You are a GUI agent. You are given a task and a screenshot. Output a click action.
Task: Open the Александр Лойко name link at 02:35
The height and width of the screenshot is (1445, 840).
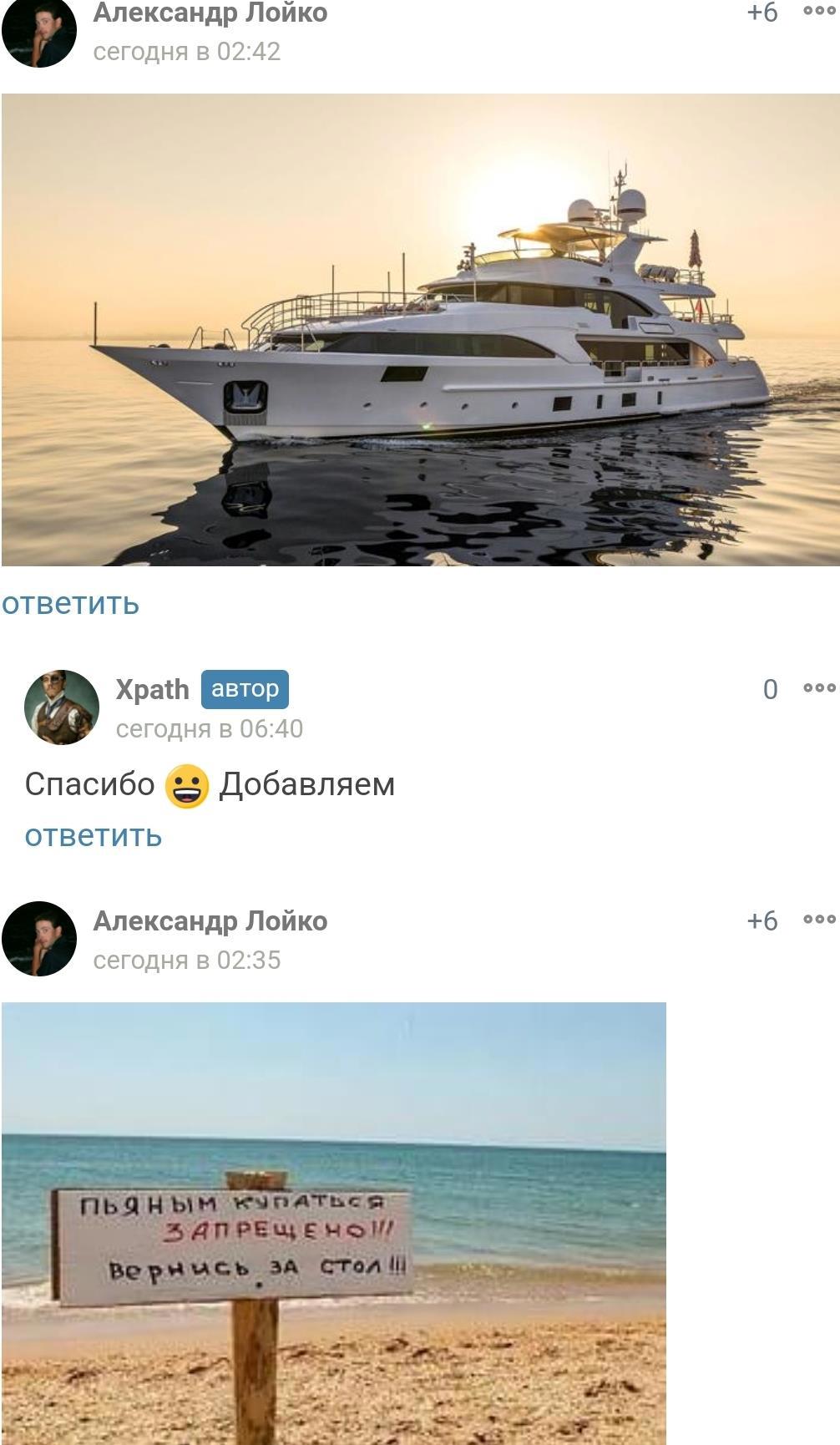coord(210,920)
